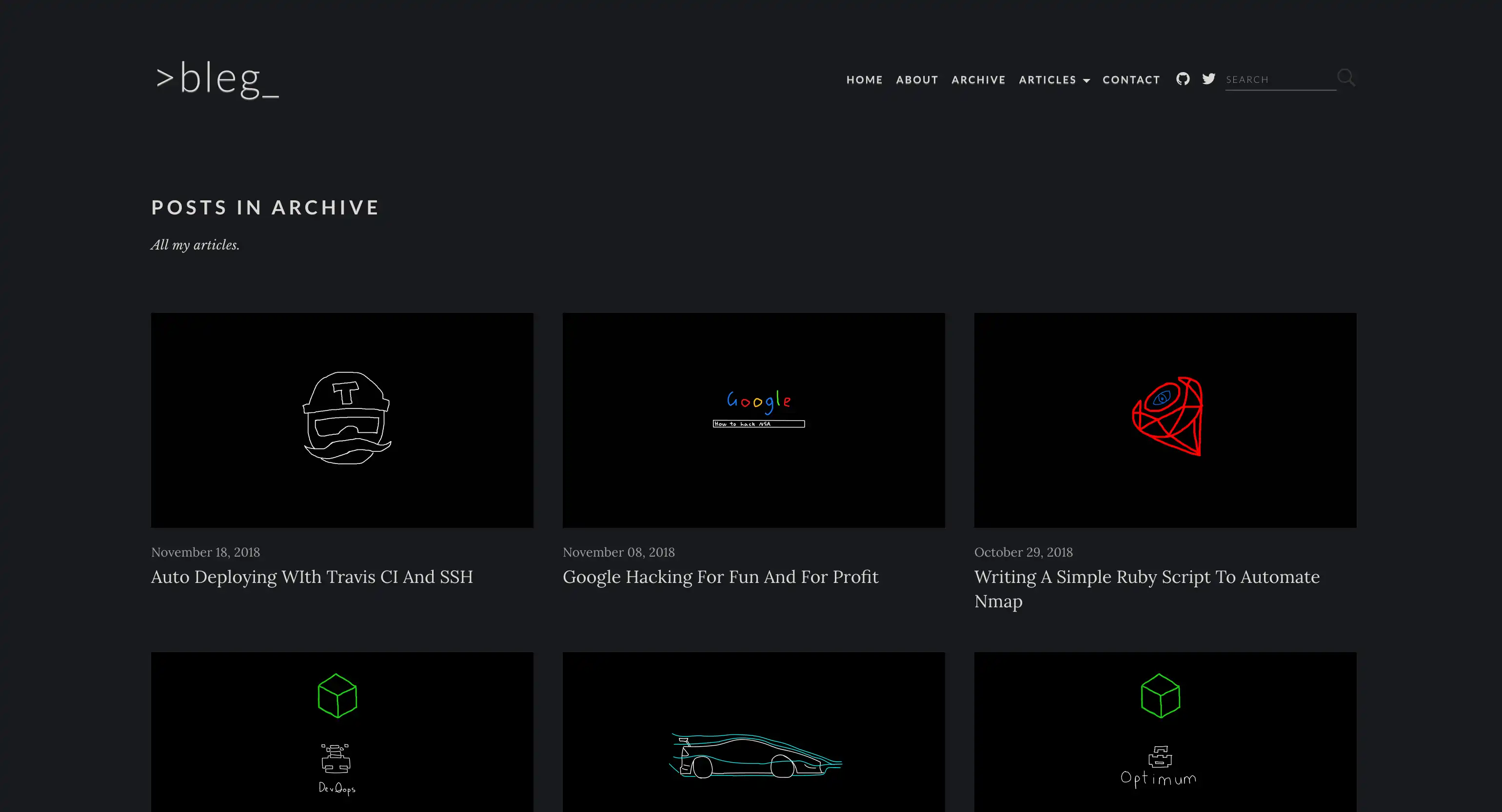Read Auto Deploying WIth Travis CI And SSH
The width and height of the screenshot is (1502, 812).
[x=311, y=577]
